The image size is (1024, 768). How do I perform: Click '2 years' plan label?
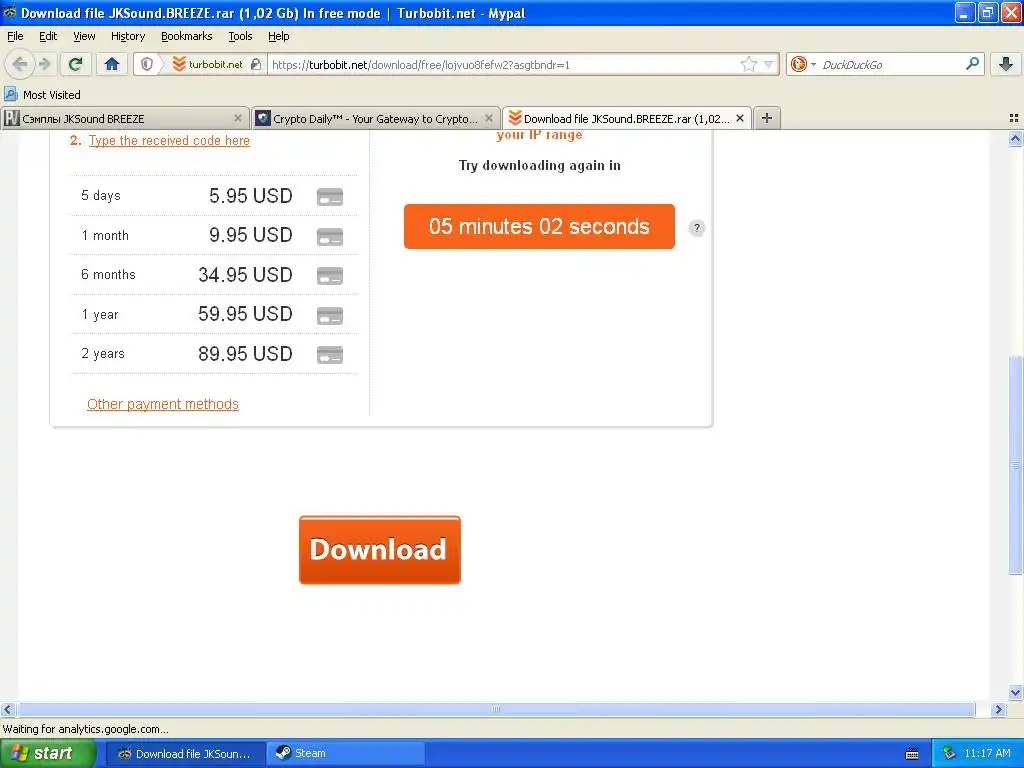[103, 353]
